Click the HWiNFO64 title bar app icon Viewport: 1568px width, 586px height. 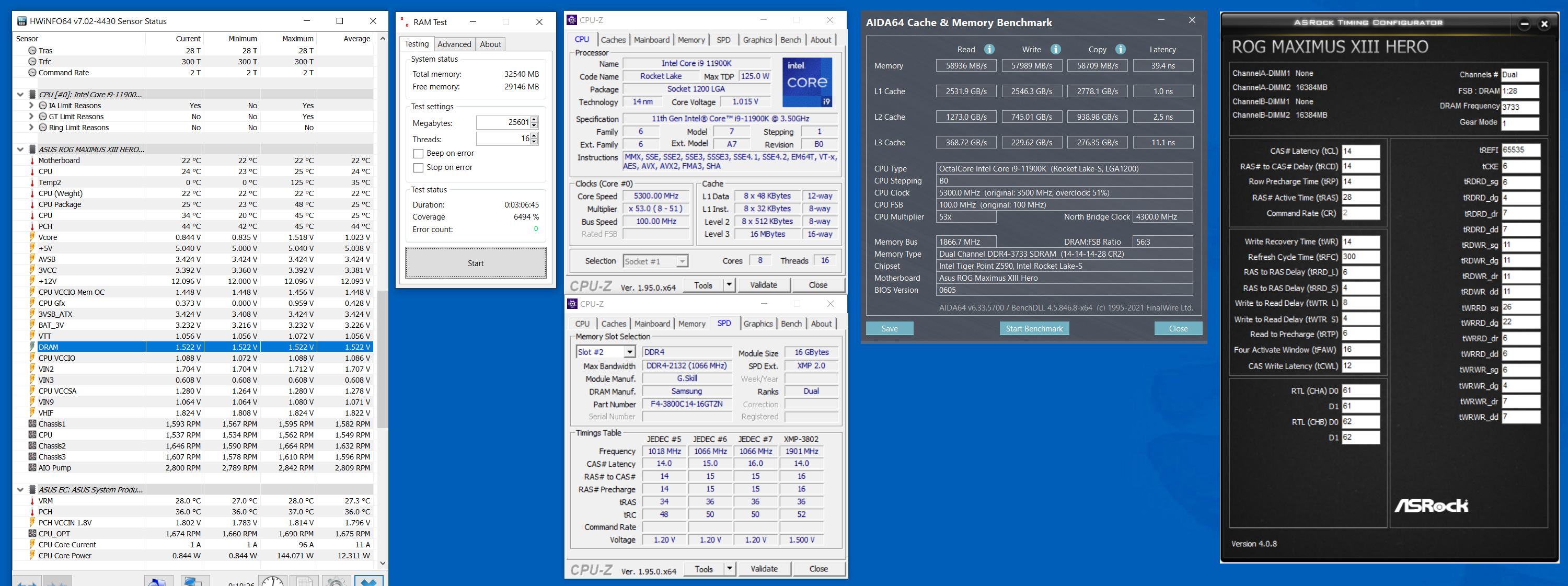pos(22,21)
